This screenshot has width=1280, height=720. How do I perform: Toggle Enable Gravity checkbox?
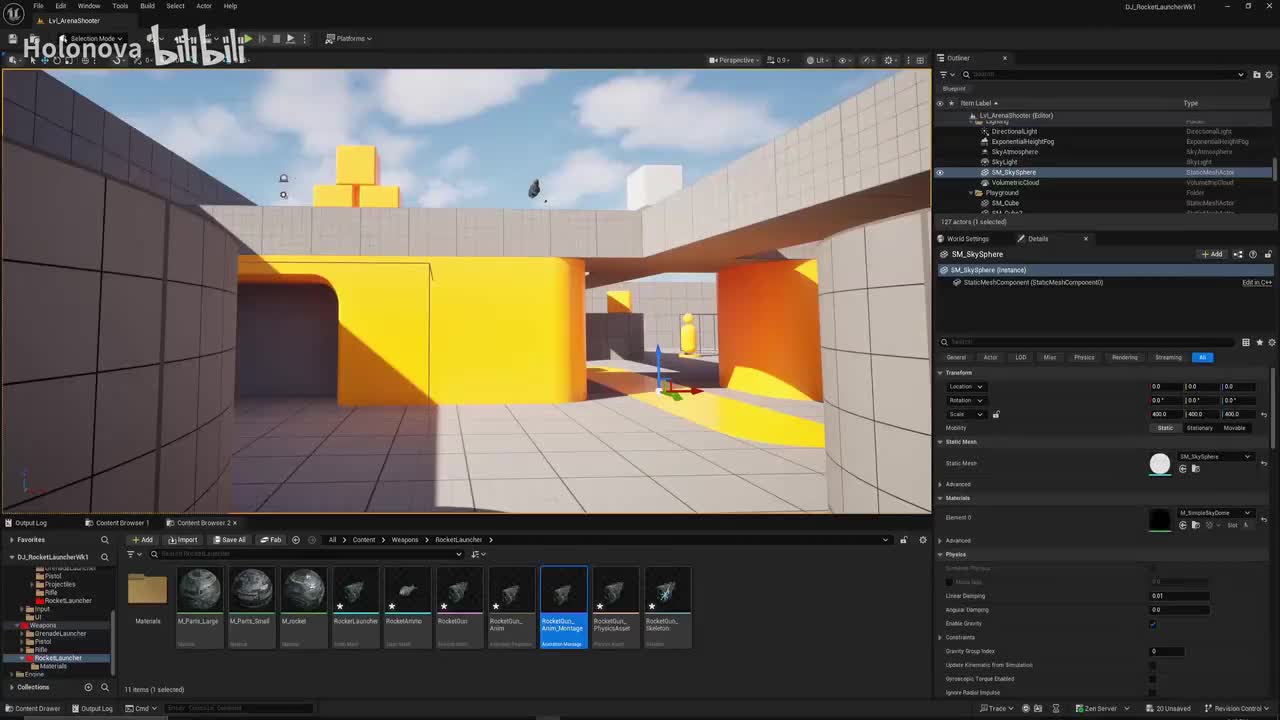(x=1153, y=624)
